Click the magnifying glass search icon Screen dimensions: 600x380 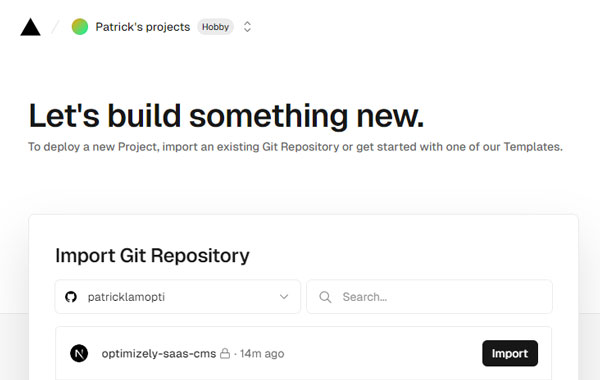(325, 297)
